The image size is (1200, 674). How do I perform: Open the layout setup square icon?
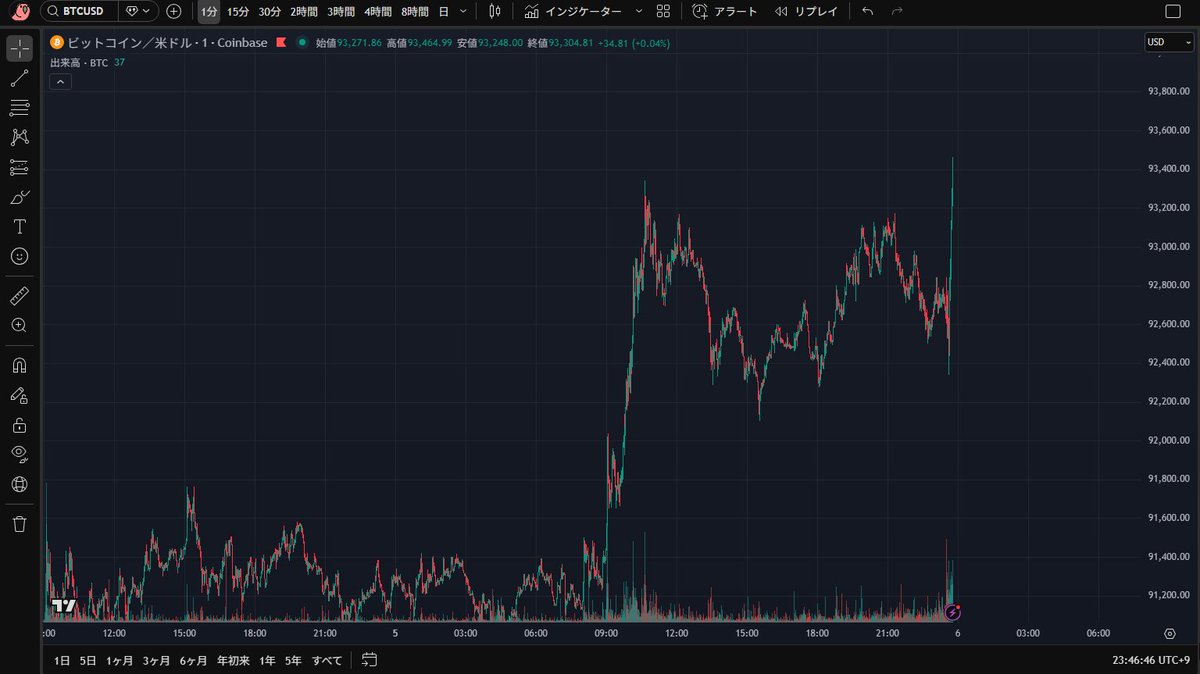[x=1173, y=11]
